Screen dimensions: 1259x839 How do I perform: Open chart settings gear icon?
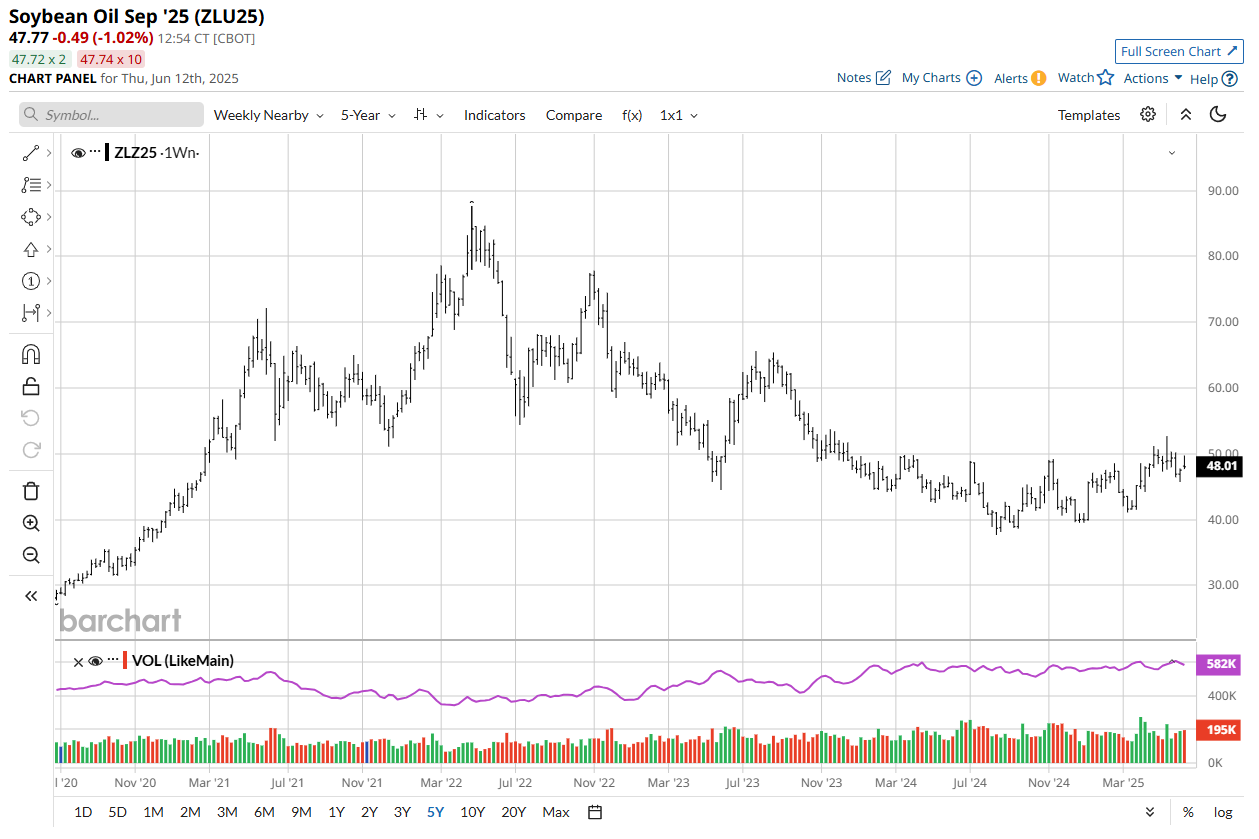[1148, 115]
